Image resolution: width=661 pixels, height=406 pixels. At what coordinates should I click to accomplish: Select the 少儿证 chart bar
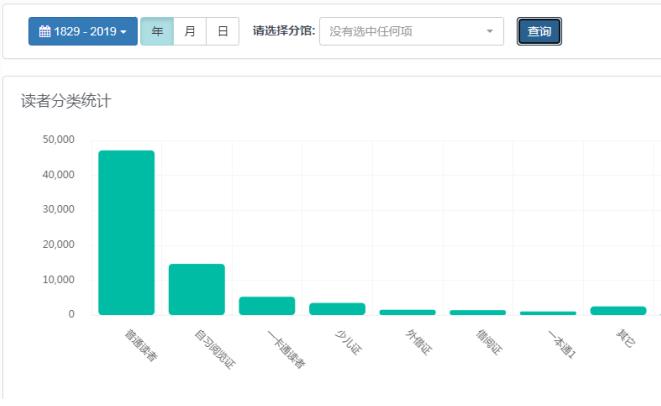(x=337, y=308)
